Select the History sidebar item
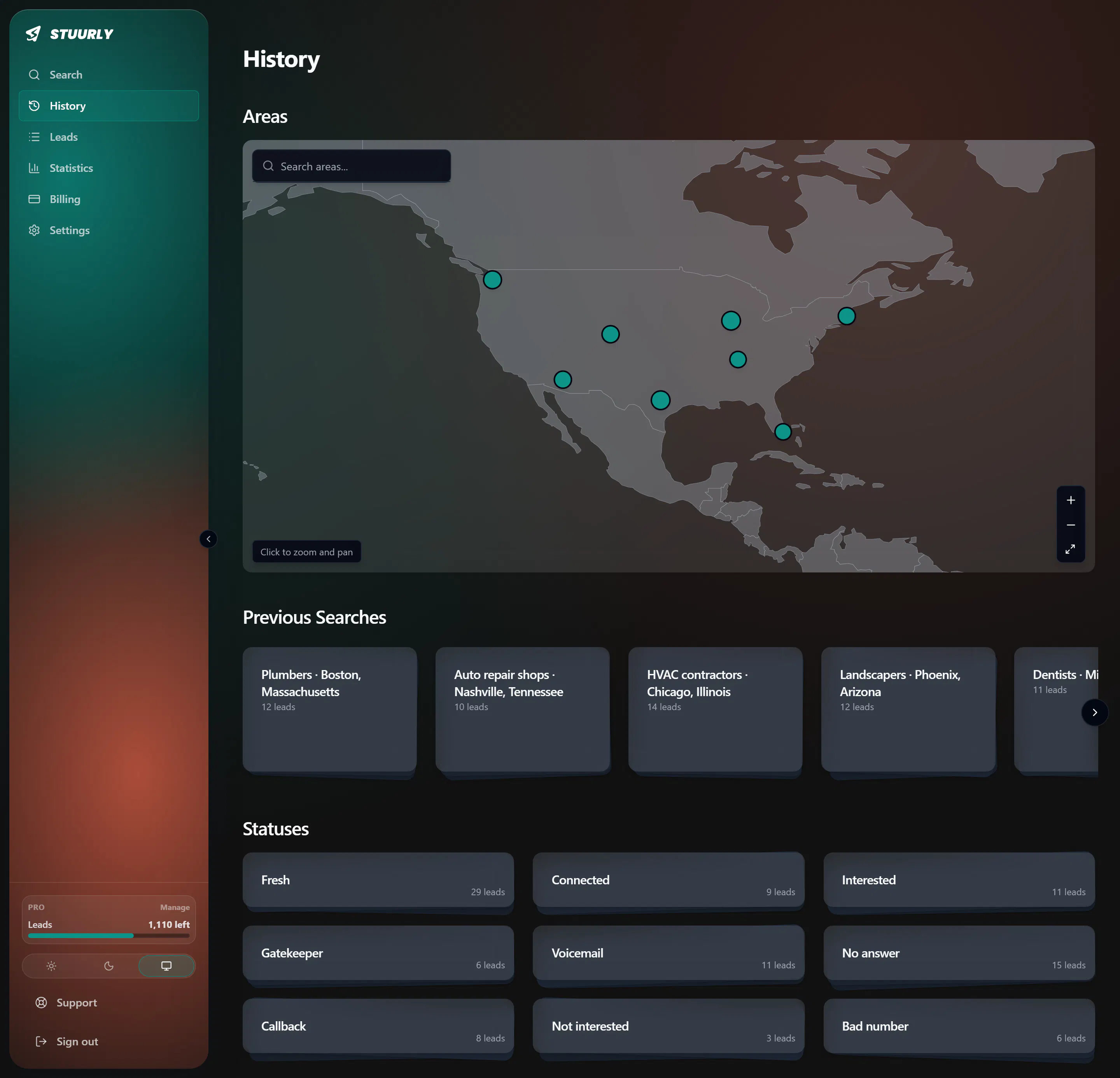The image size is (1120, 1078). point(108,106)
